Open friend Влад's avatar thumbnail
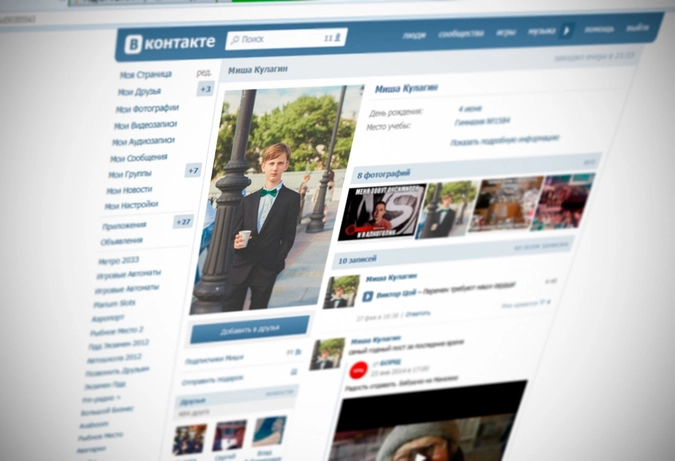 270,430
